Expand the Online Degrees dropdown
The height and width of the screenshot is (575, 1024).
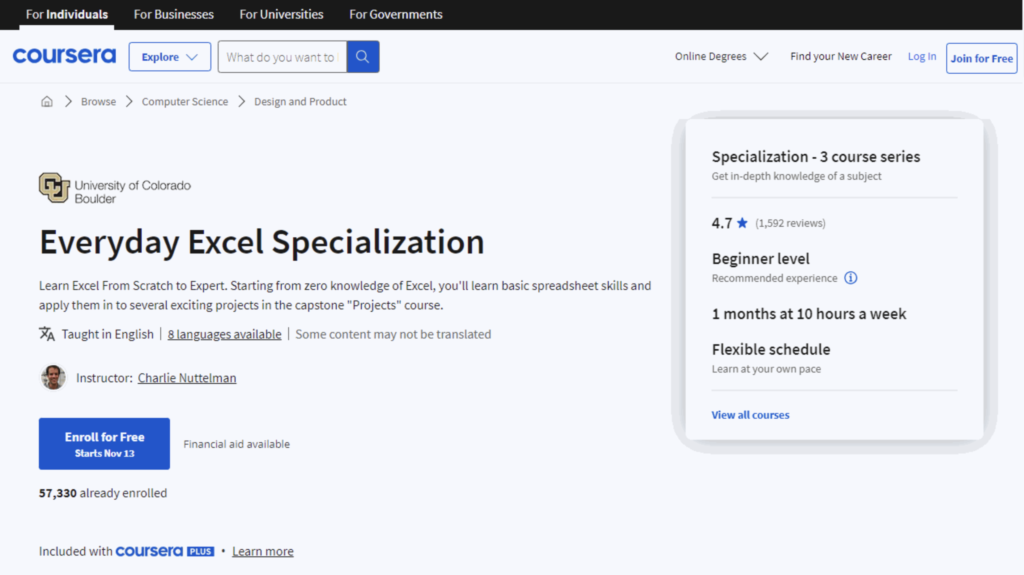click(x=721, y=57)
